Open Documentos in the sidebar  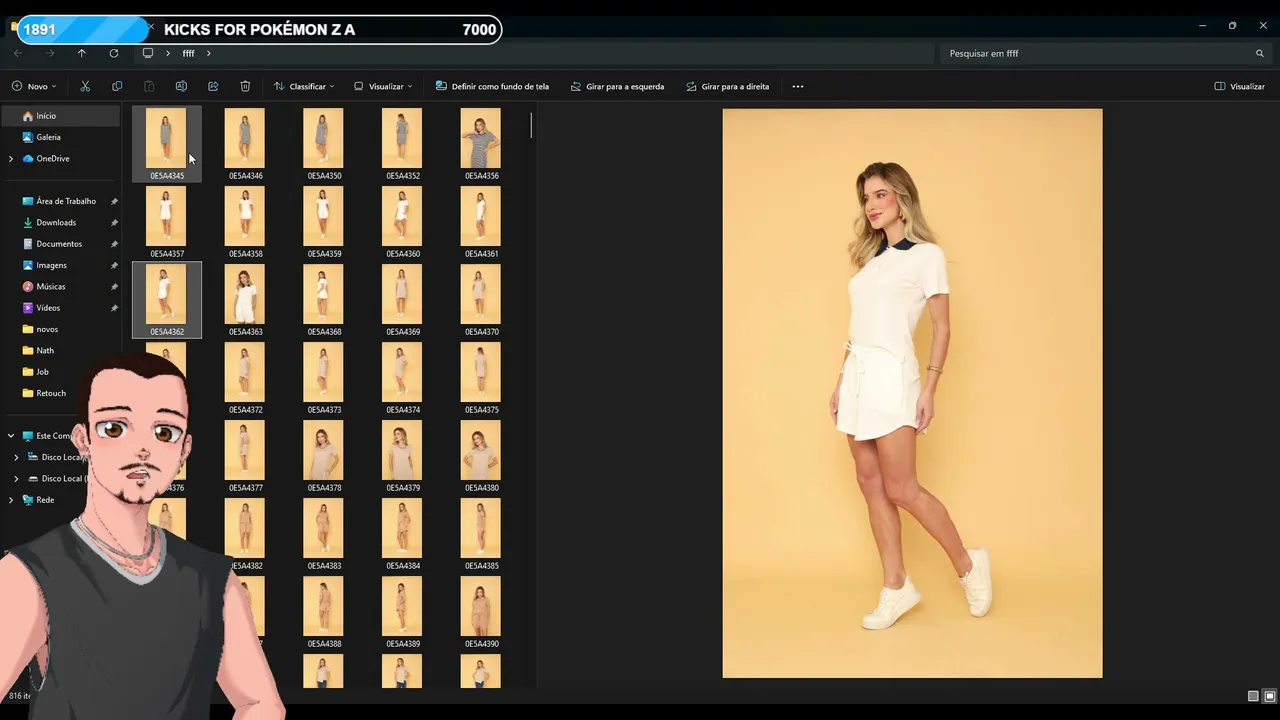[61, 244]
